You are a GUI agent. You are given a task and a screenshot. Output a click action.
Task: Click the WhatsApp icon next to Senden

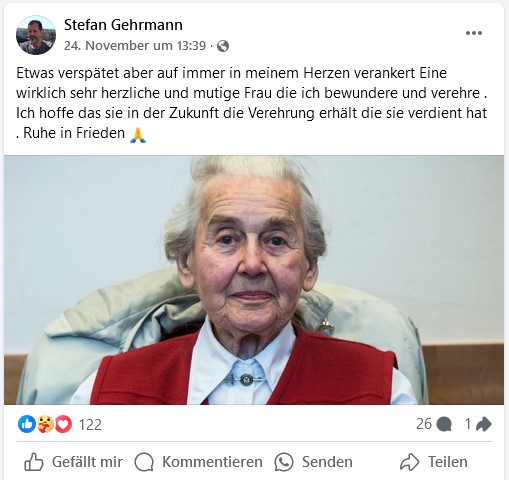click(x=284, y=462)
